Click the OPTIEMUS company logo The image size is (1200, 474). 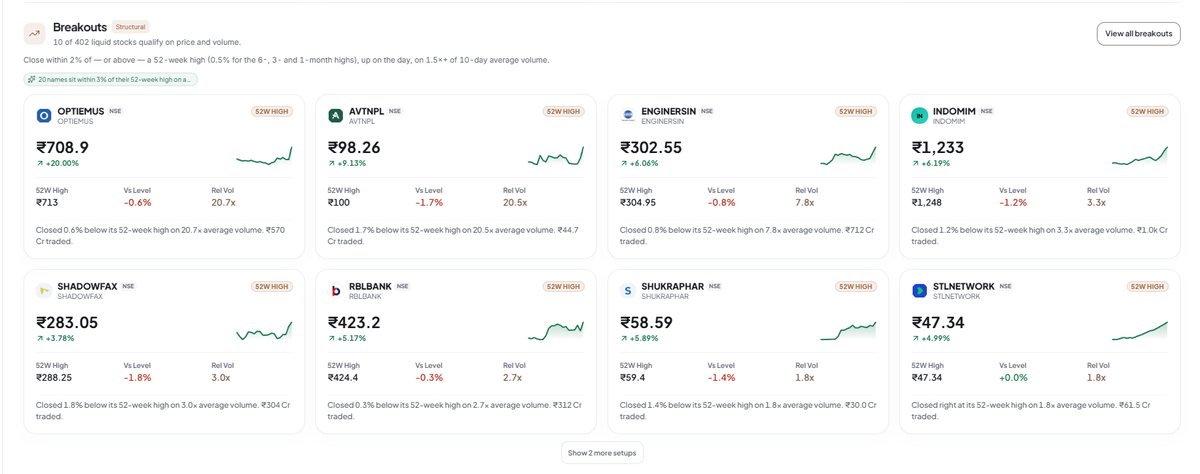[x=44, y=116]
